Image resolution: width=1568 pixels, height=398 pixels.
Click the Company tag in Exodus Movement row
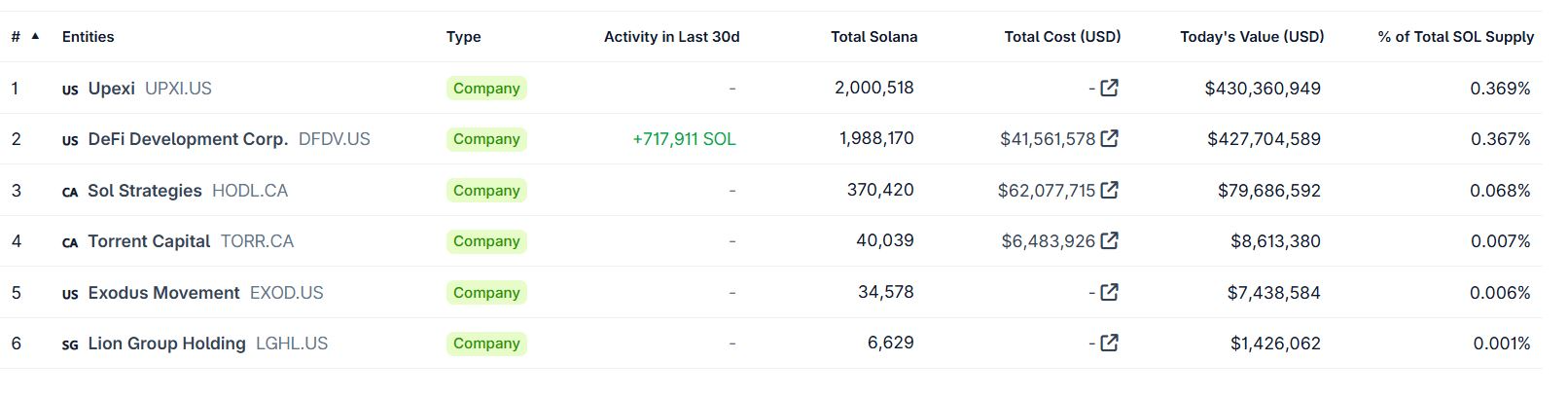[486, 293]
